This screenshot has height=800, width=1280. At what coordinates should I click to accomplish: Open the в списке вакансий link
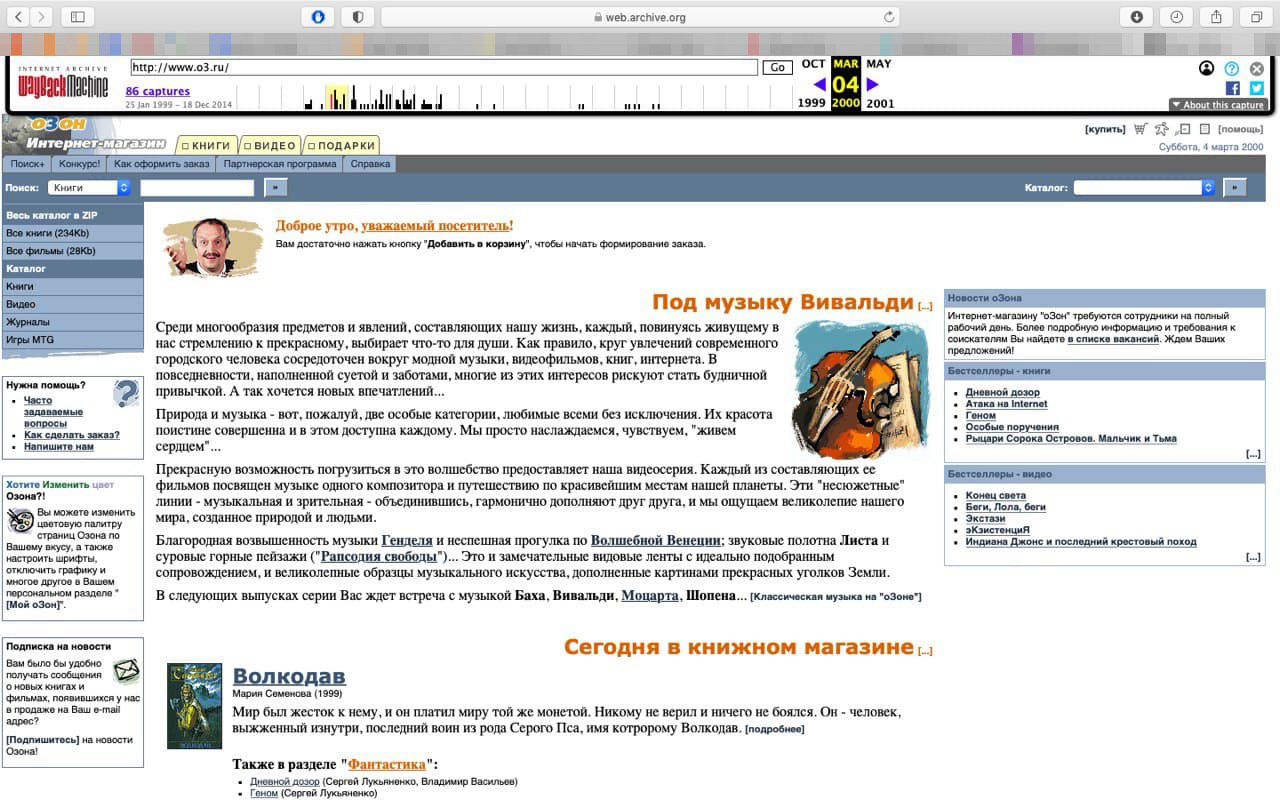[x=1113, y=339]
